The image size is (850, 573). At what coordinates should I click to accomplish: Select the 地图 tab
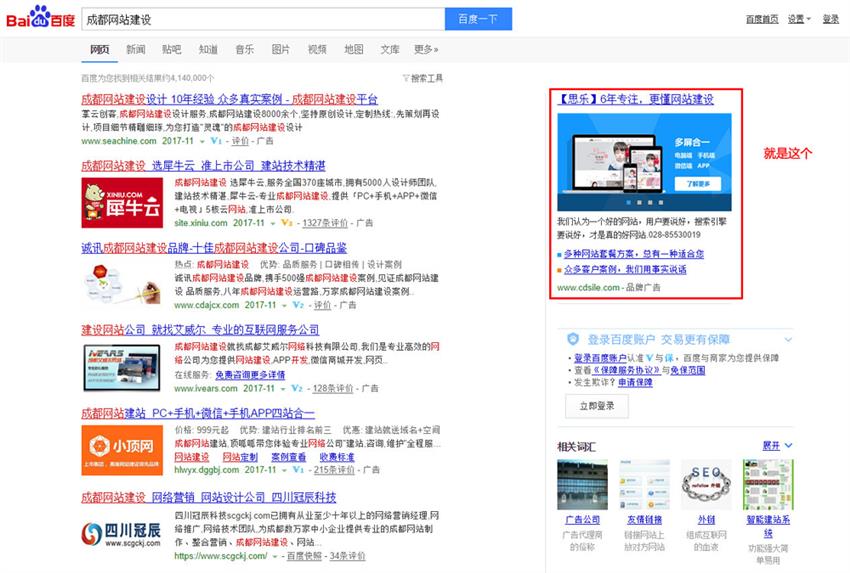[x=354, y=49]
